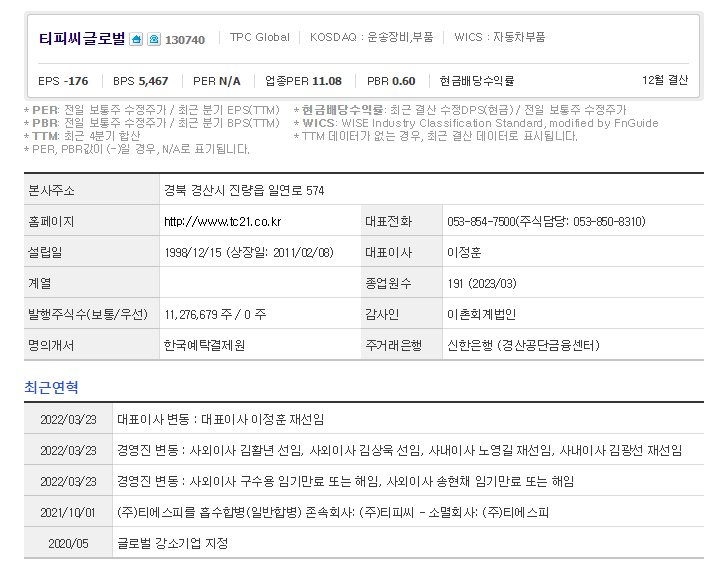The image size is (718, 568).
Task: Click 본사주소 header cell
Action: (x=92, y=190)
